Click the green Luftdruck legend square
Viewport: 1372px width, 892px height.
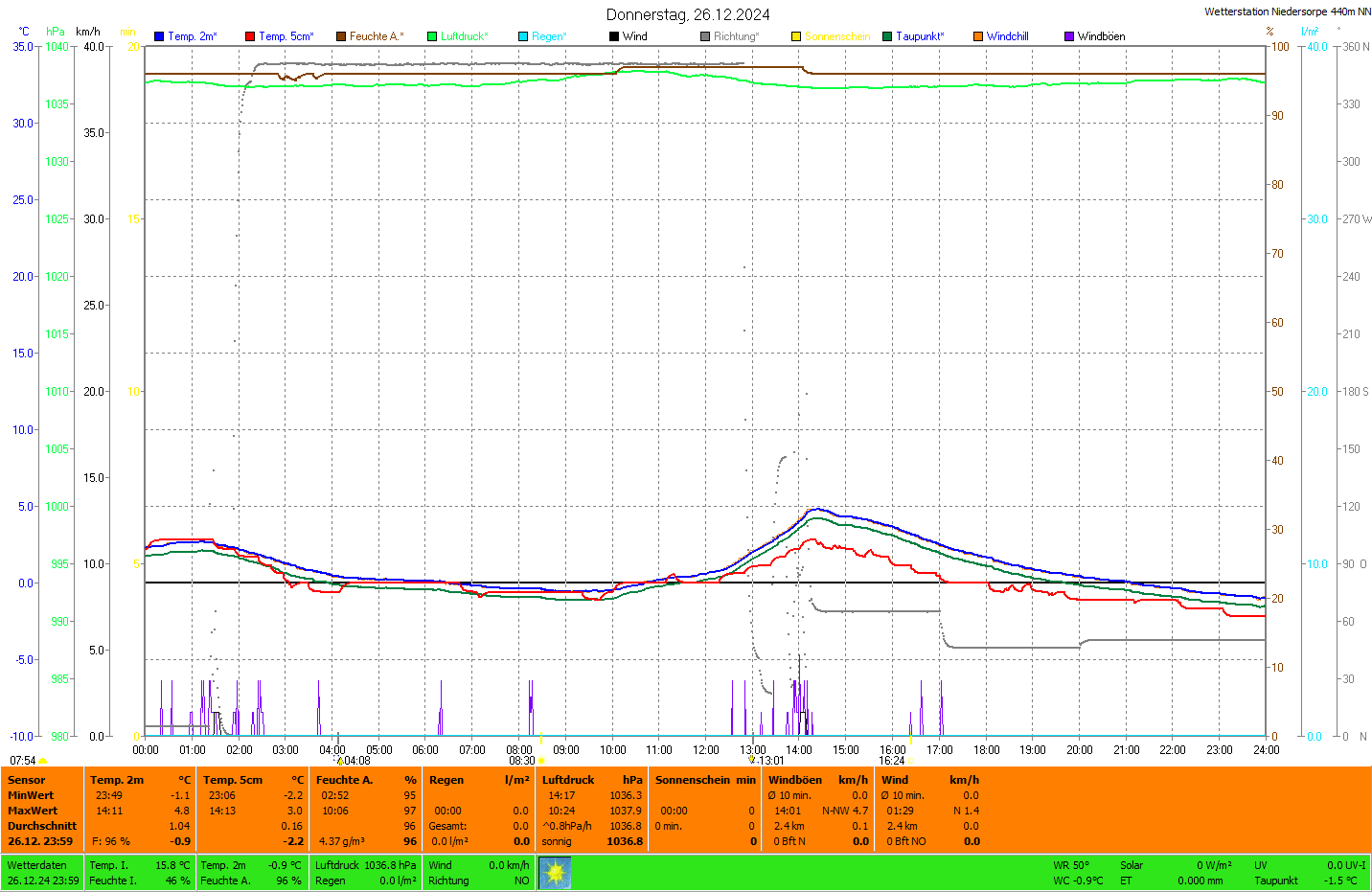(x=432, y=36)
